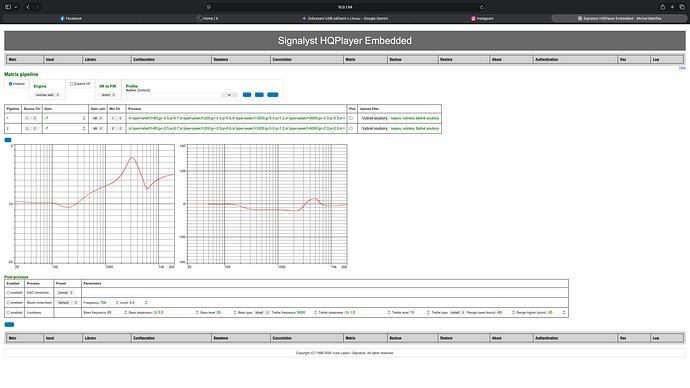The height and width of the screenshot is (388, 690).
Task: Add a new tab with the plus icon
Action: pyautogui.click(x=672, y=7)
